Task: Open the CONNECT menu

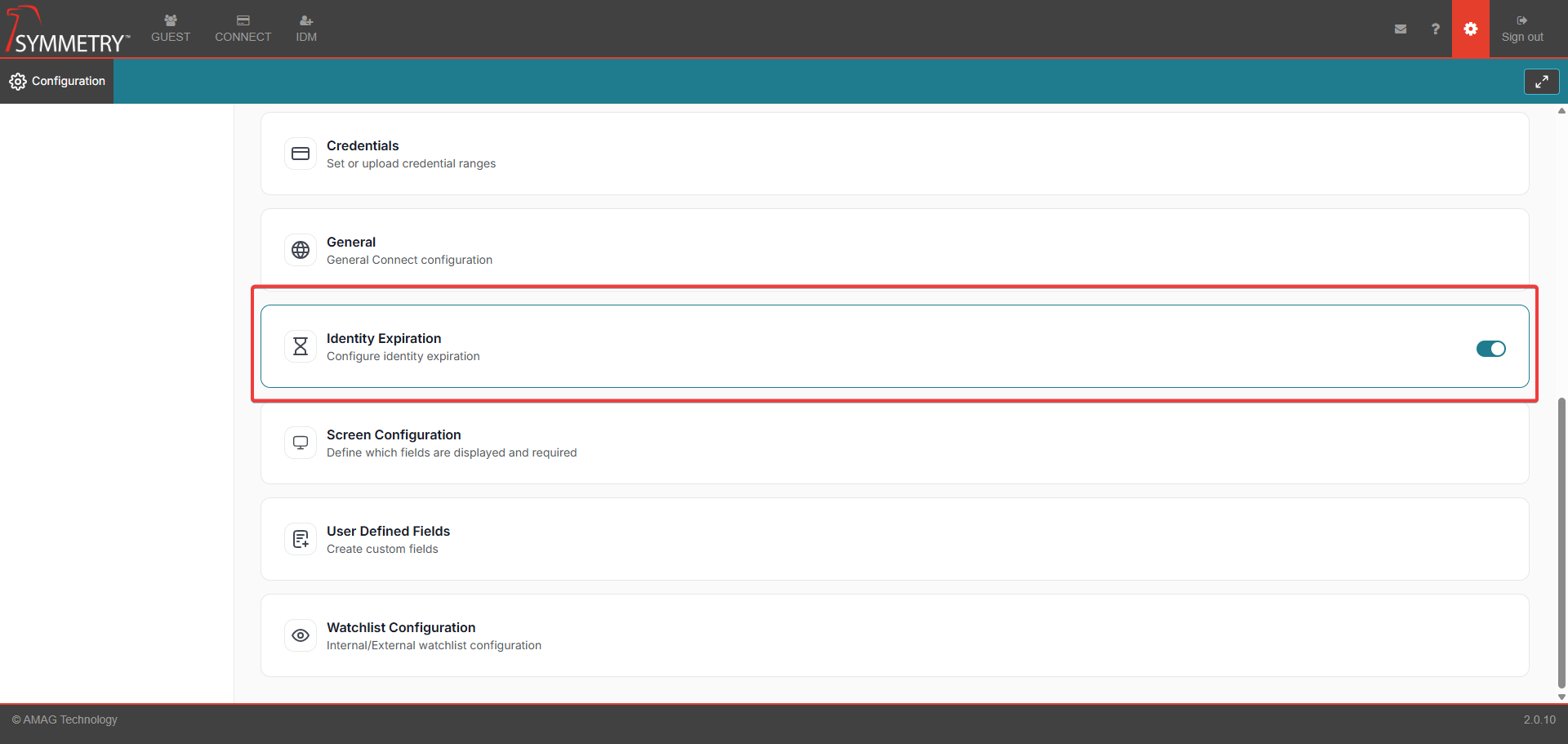Action: point(243,29)
